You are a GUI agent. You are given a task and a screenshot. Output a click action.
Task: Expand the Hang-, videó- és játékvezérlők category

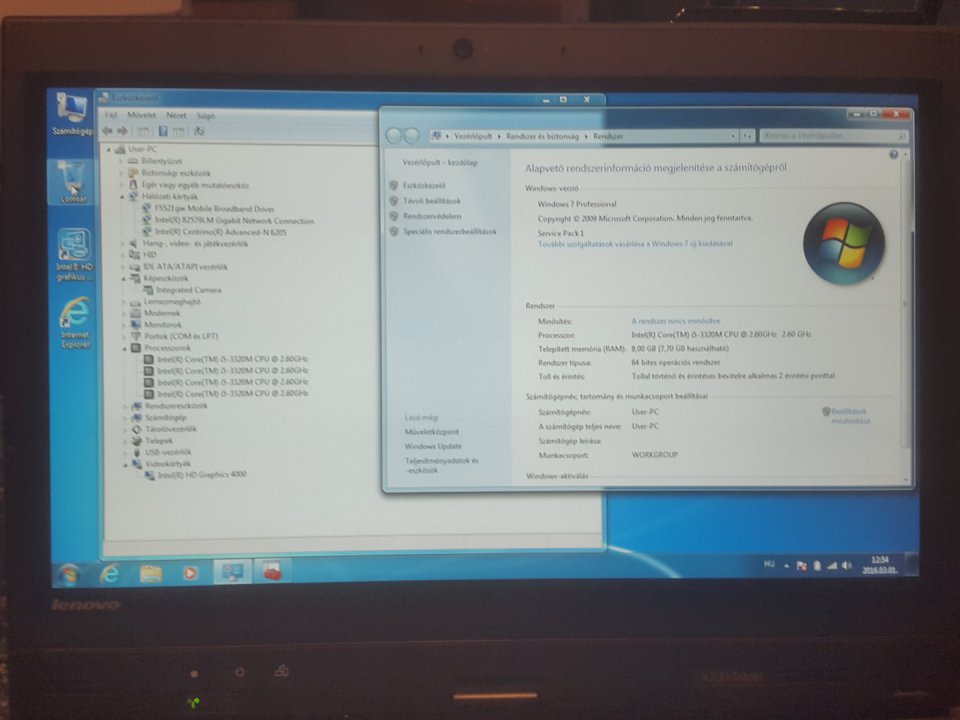pyautogui.click(x=122, y=244)
